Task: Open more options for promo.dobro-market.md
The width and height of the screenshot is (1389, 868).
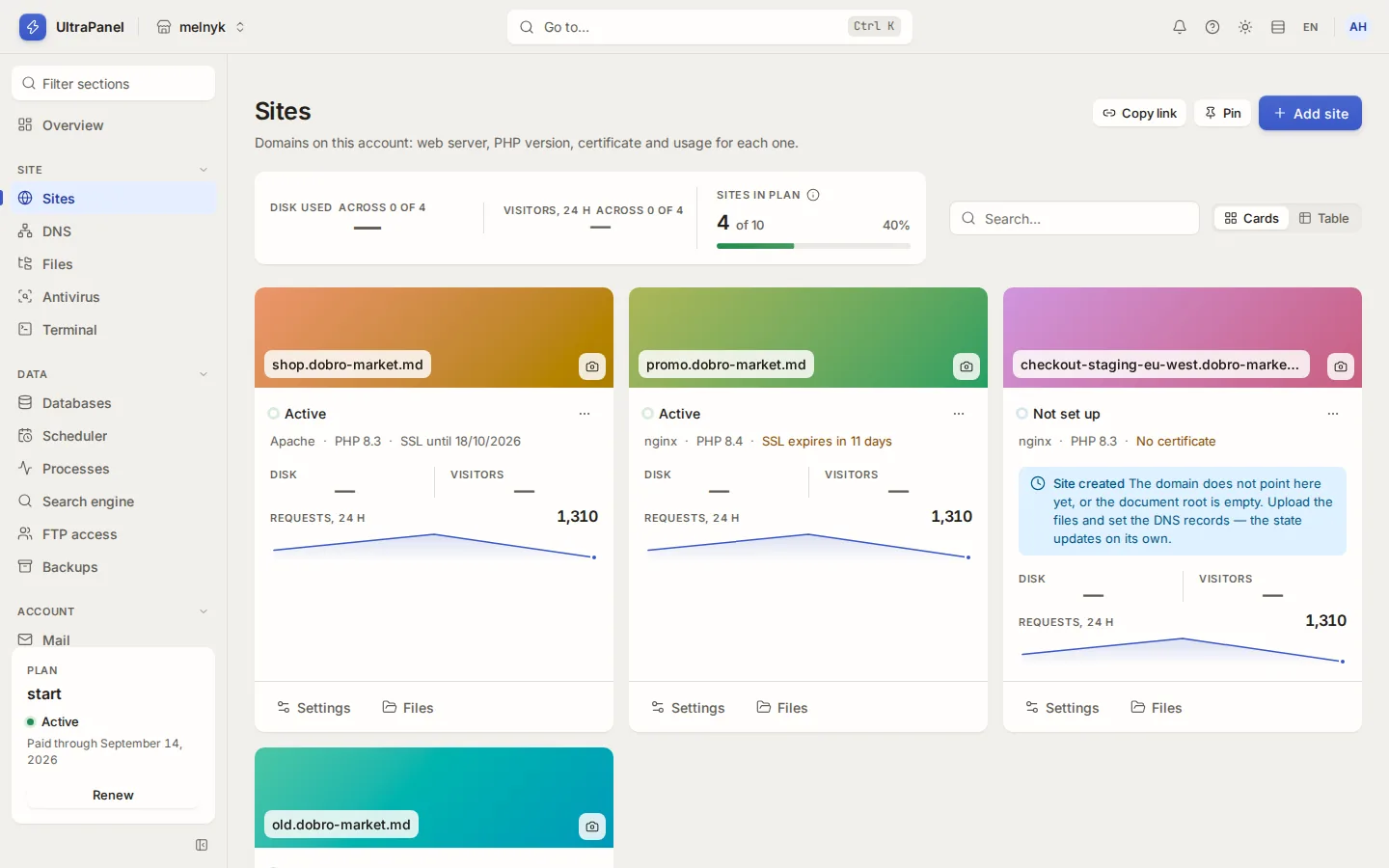Action: [x=959, y=414]
